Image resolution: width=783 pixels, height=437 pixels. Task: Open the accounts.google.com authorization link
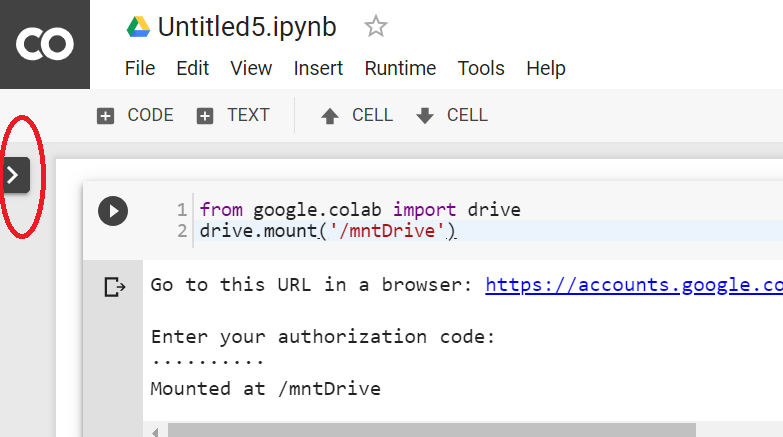[633, 285]
